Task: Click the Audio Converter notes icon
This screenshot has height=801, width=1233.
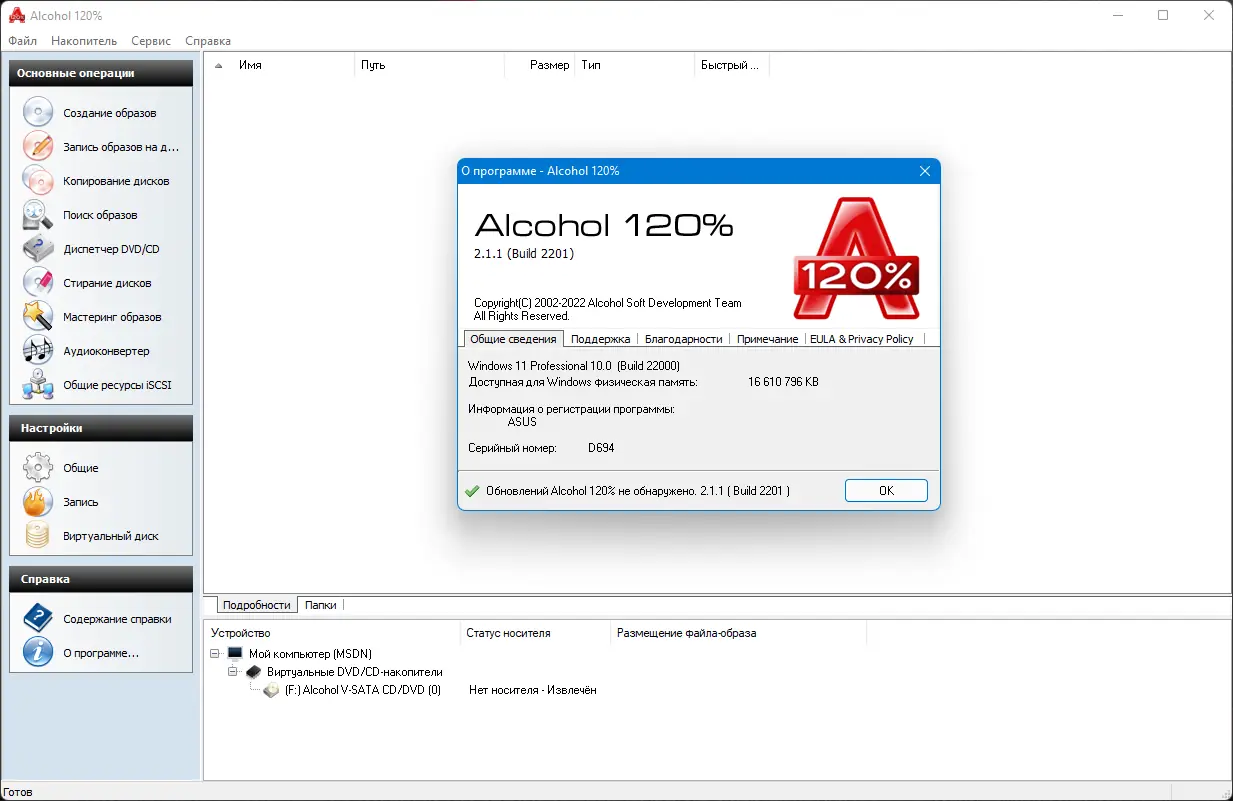Action: tap(37, 351)
